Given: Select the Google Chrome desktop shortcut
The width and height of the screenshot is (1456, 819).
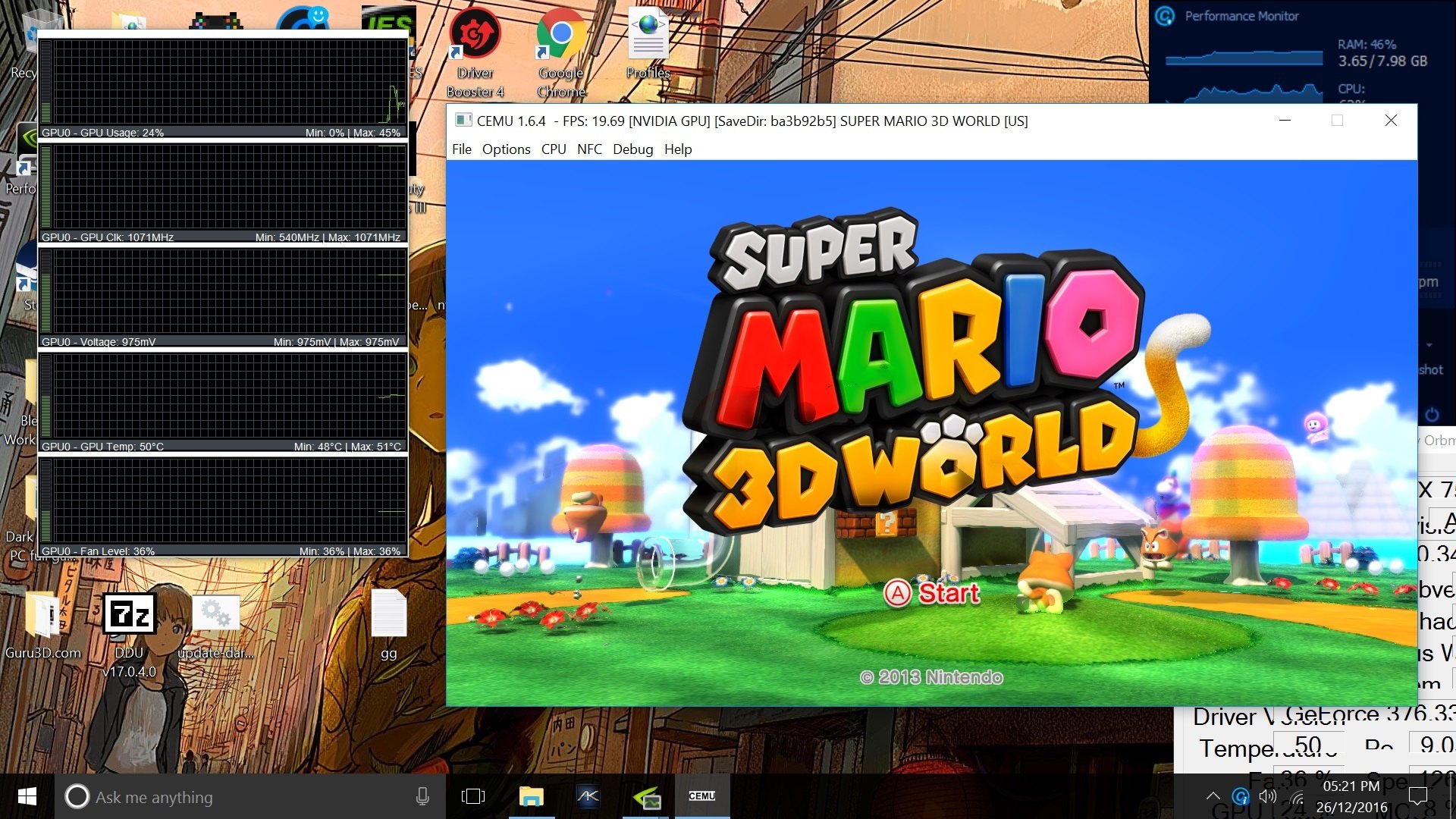Looking at the screenshot, I should 561,55.
